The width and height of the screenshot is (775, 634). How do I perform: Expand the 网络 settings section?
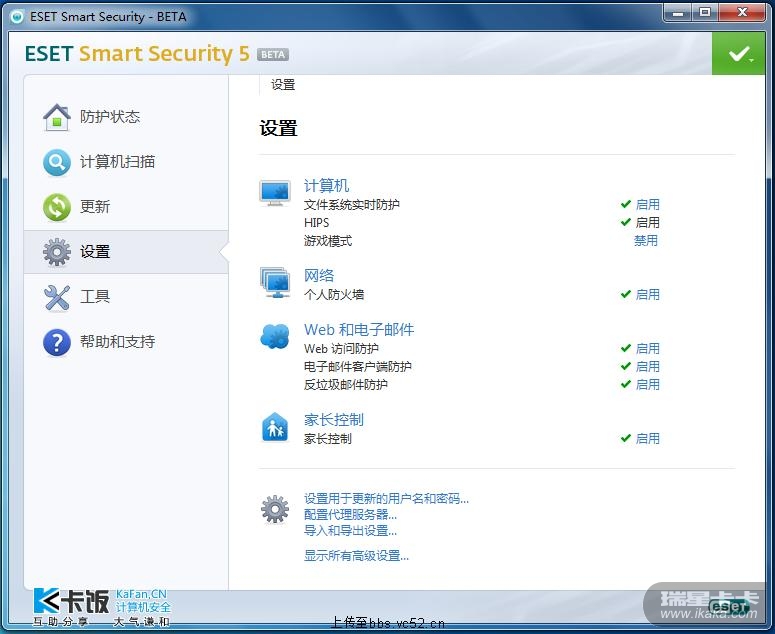click(319, 276)
